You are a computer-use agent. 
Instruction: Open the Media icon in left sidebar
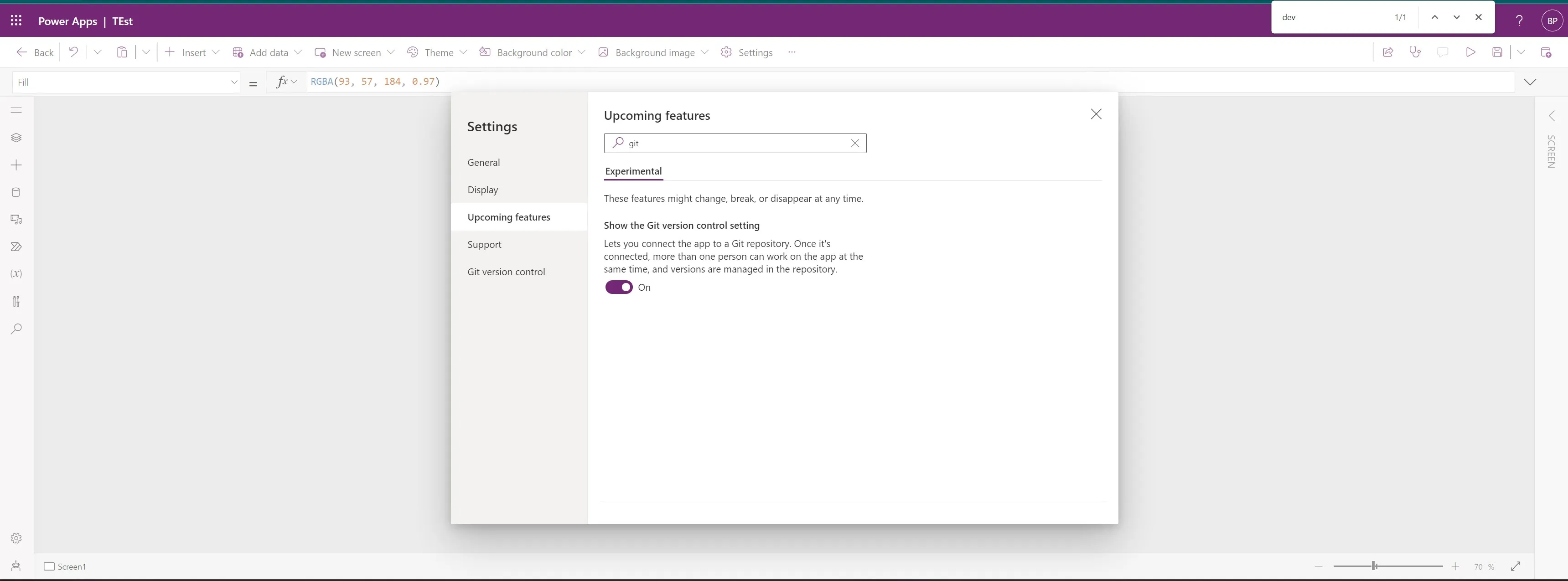click(16, 220)
